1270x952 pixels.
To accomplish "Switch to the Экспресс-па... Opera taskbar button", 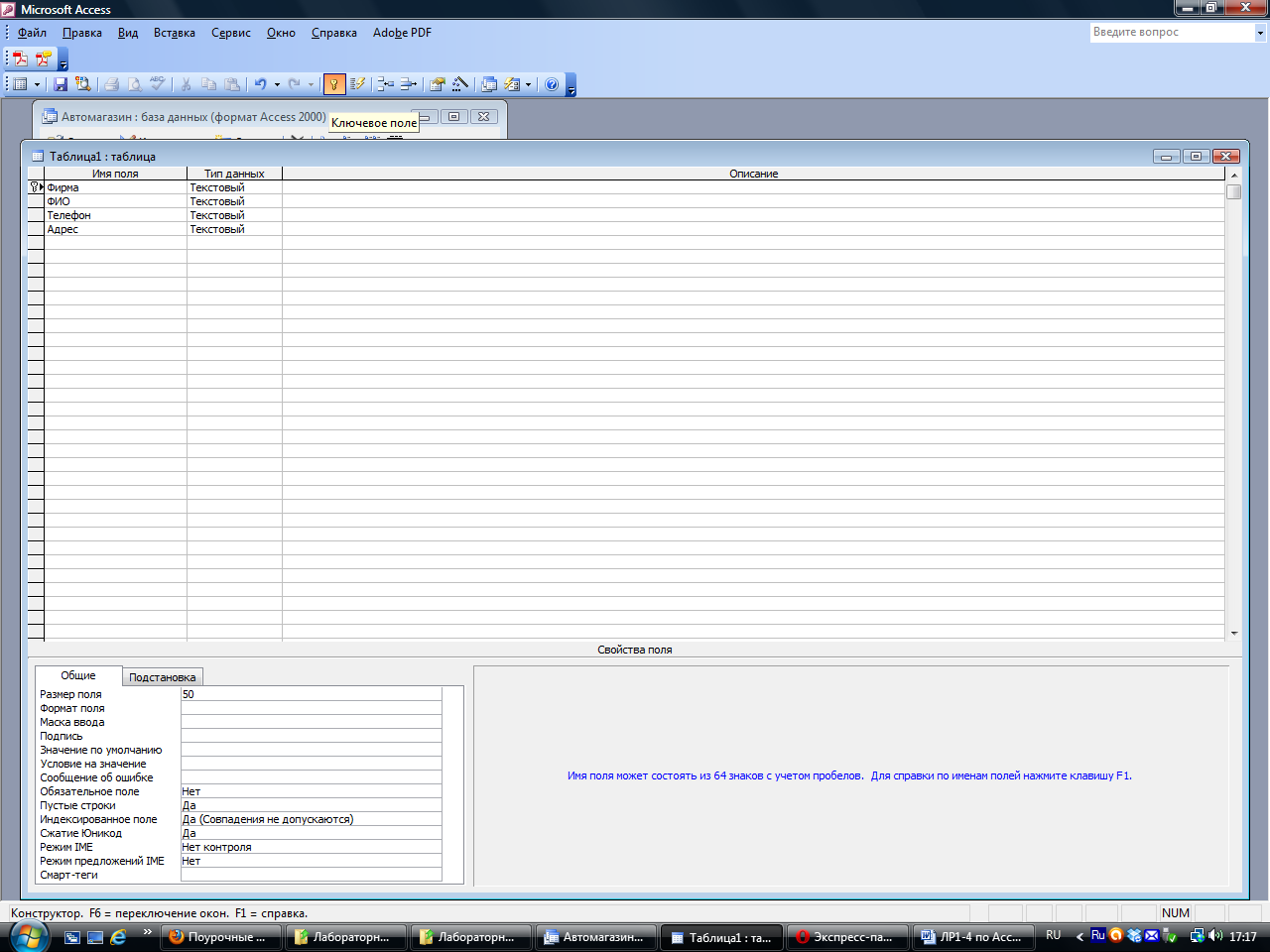I will tap(848, 937).
